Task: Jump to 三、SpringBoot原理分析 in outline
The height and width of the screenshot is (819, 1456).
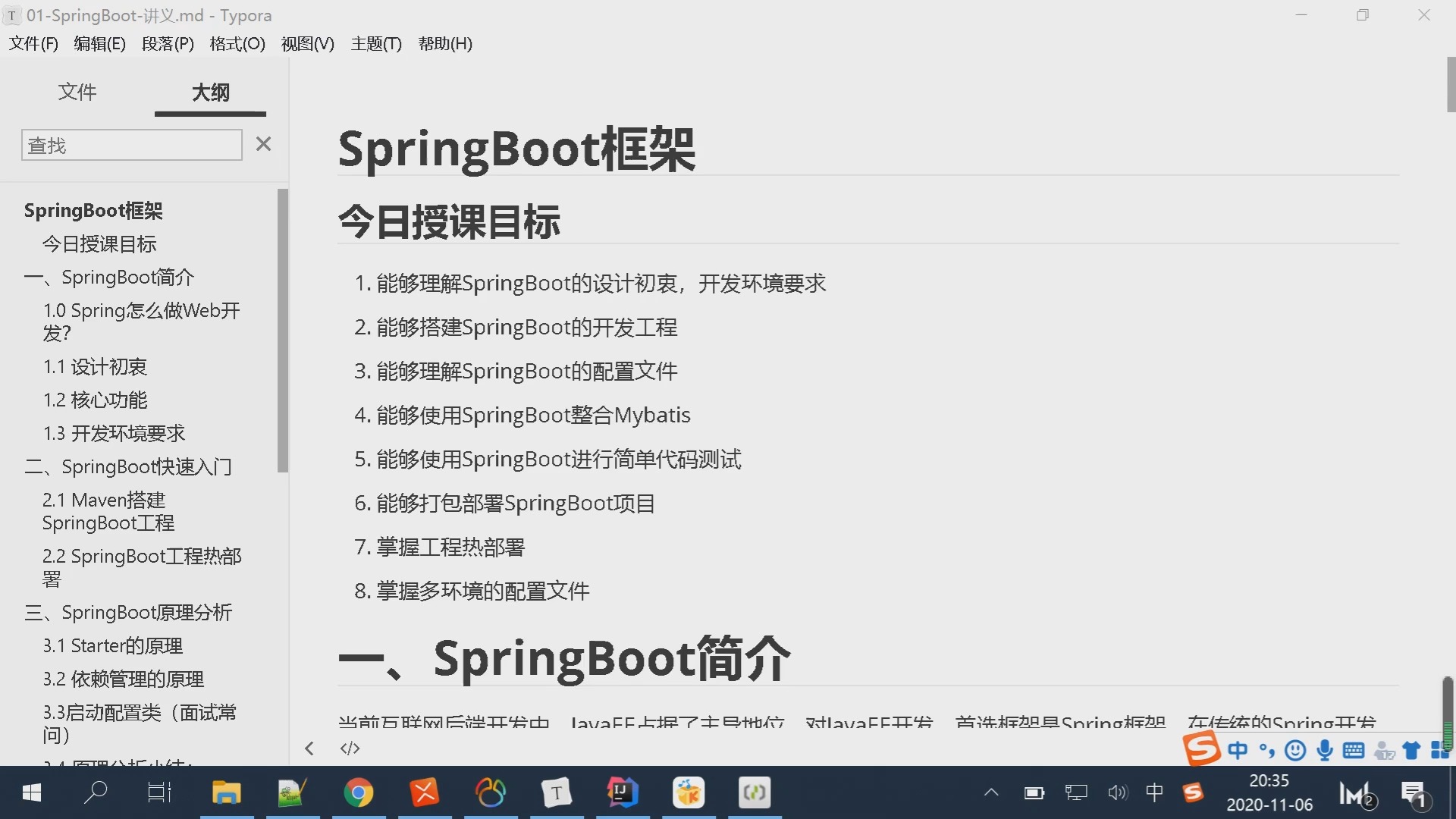Action: click(128, 613)
